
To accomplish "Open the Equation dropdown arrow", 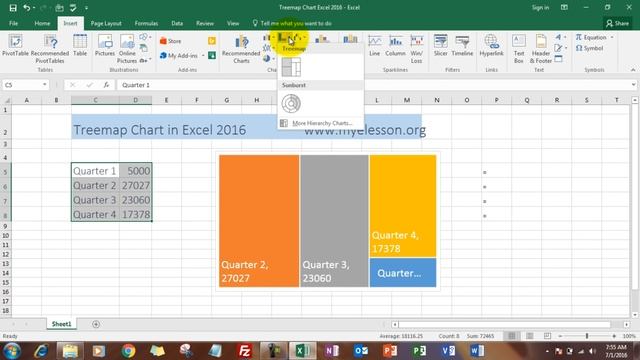I will coord(612,37).
